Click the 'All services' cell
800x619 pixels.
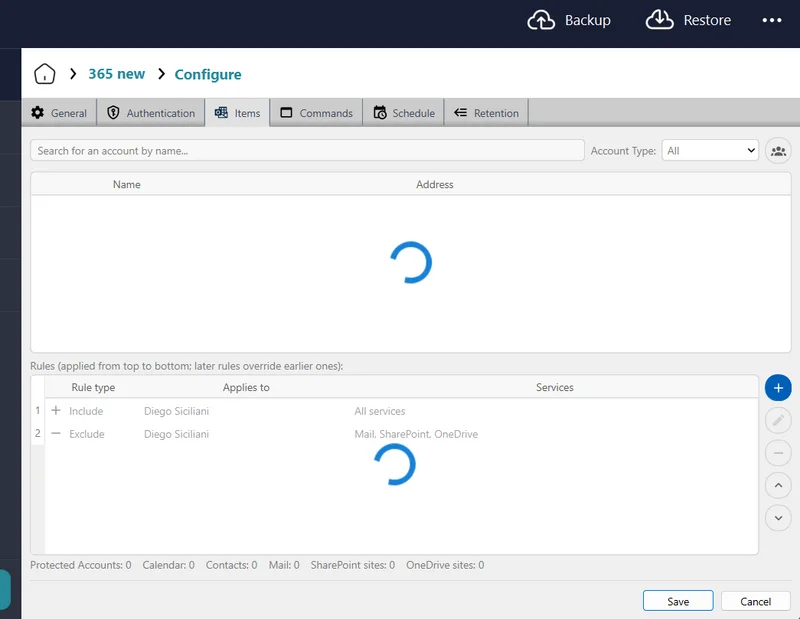point(380,411)
